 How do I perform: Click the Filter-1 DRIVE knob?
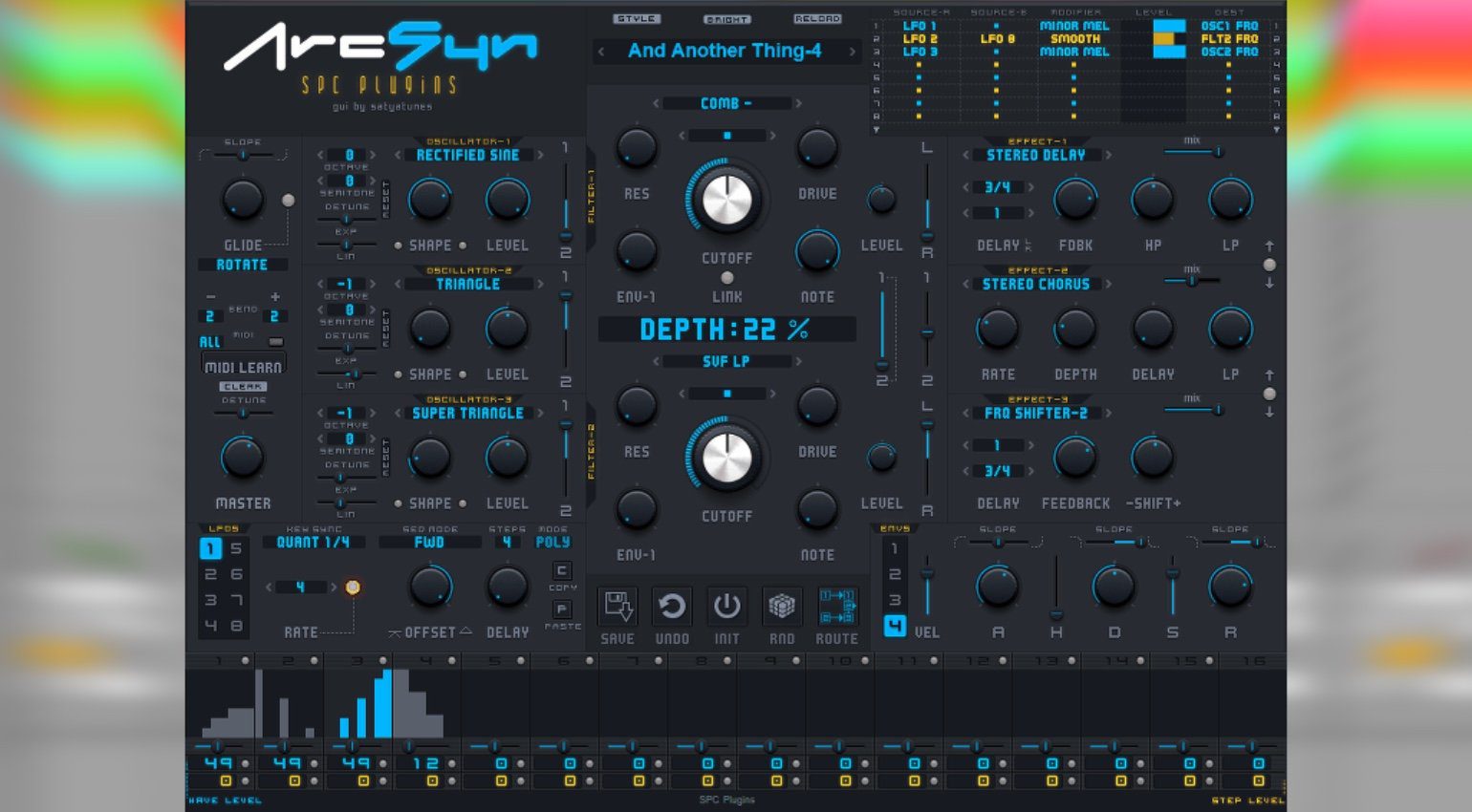point(817,149)
